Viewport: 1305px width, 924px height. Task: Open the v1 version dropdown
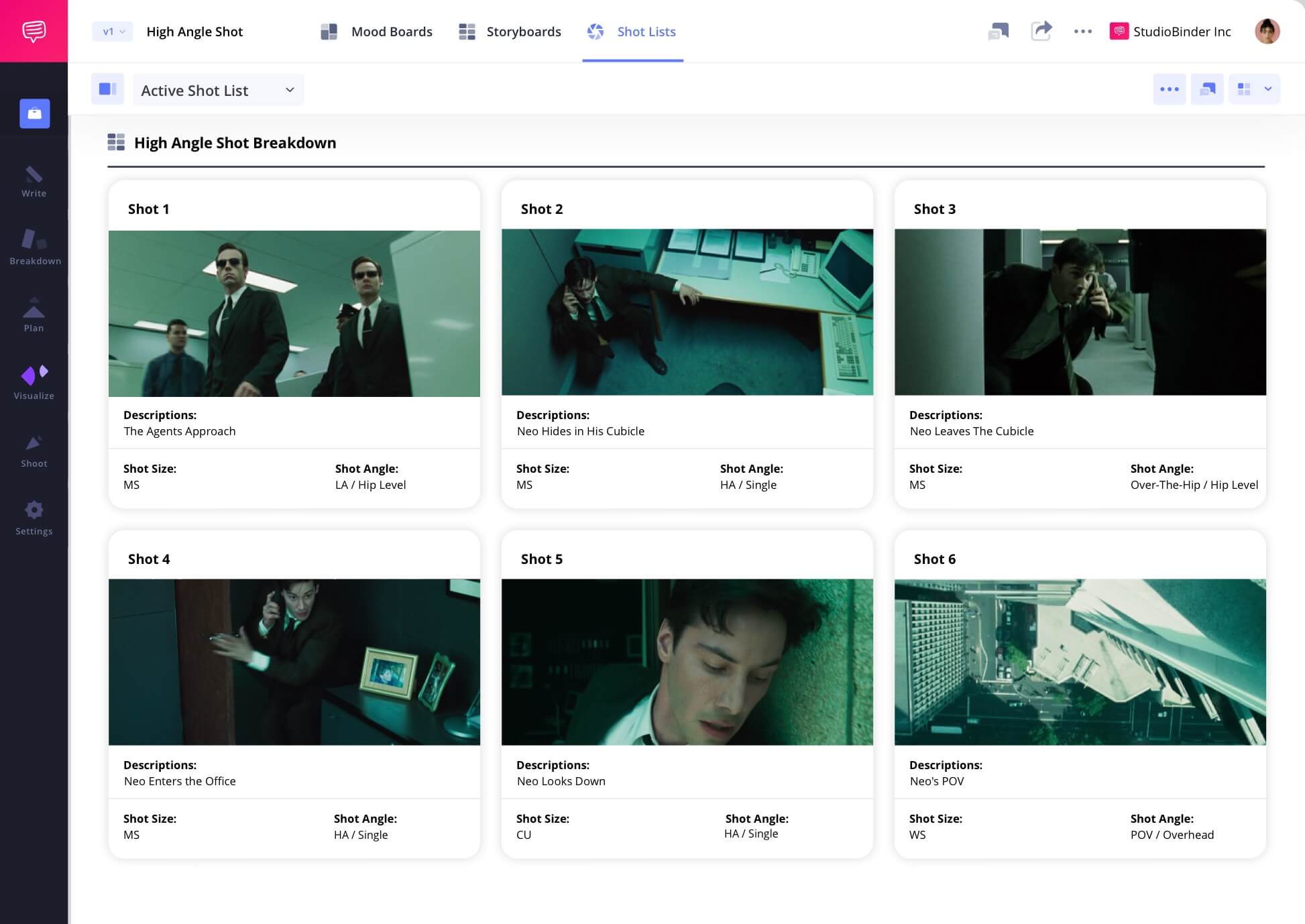113,32
